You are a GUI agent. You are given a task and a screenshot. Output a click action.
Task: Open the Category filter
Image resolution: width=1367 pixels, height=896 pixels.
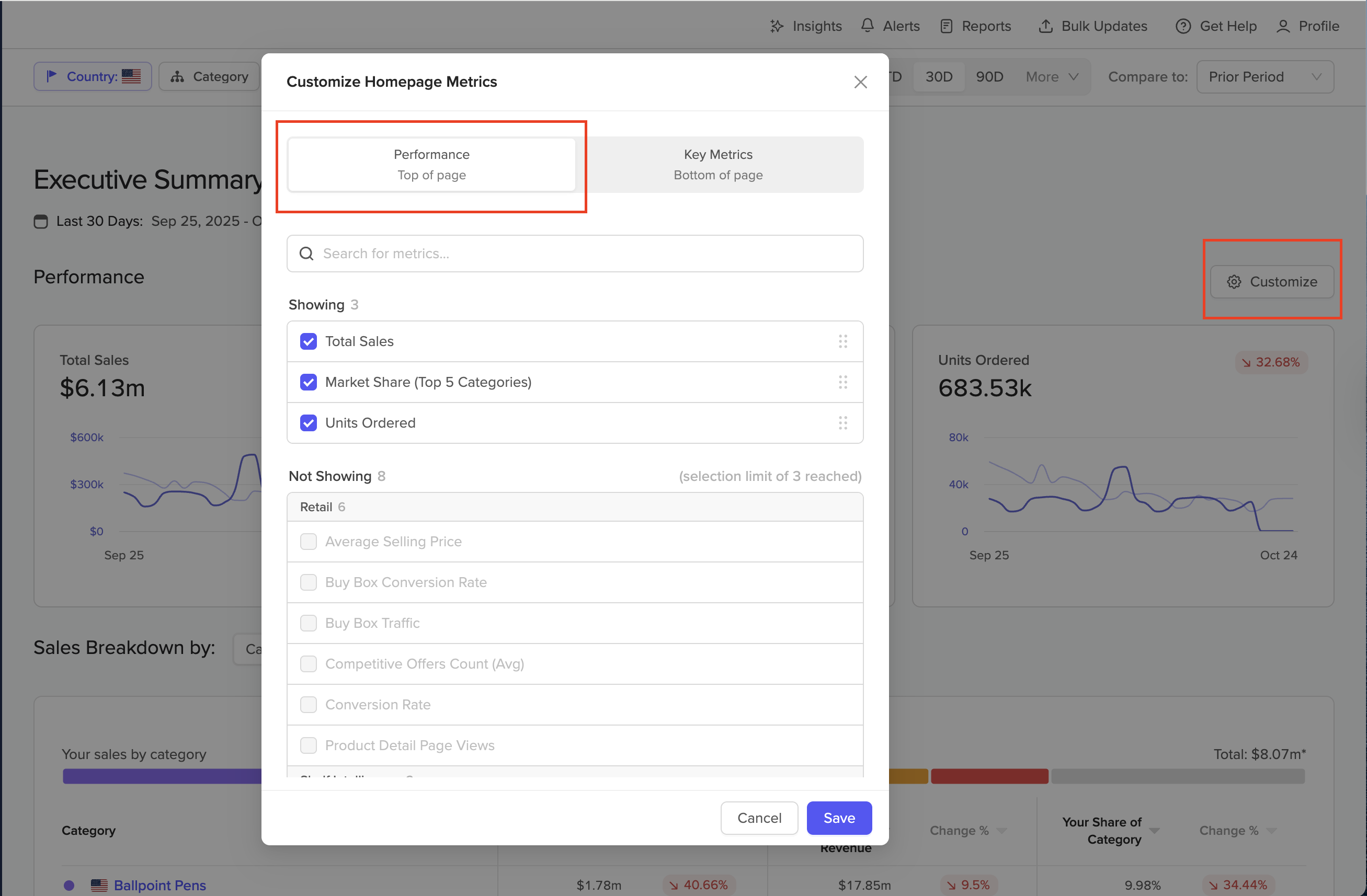coord(210,76)
